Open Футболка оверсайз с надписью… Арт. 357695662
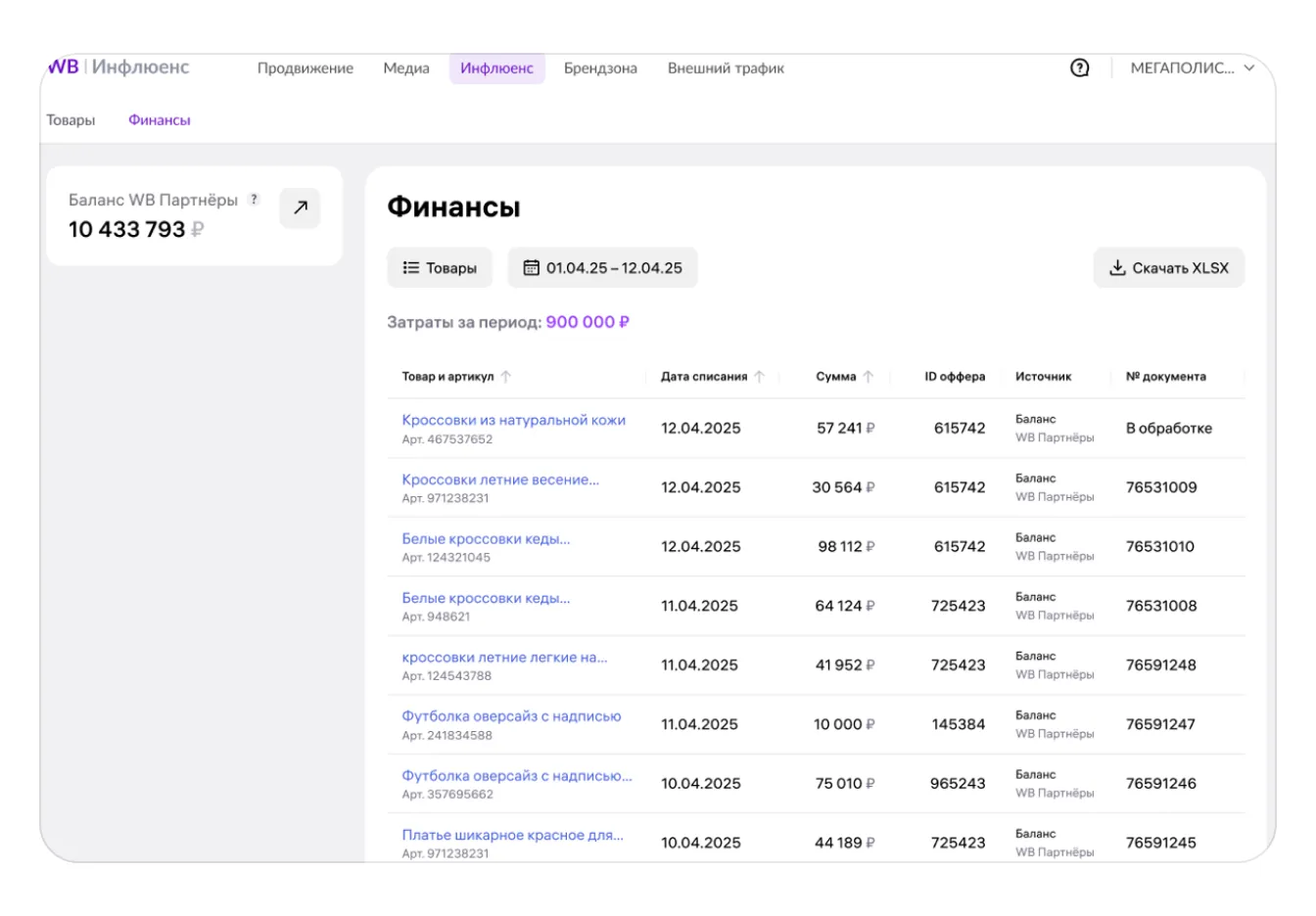This screenshot has width=1316, height=916. click(x=517, y=775)
